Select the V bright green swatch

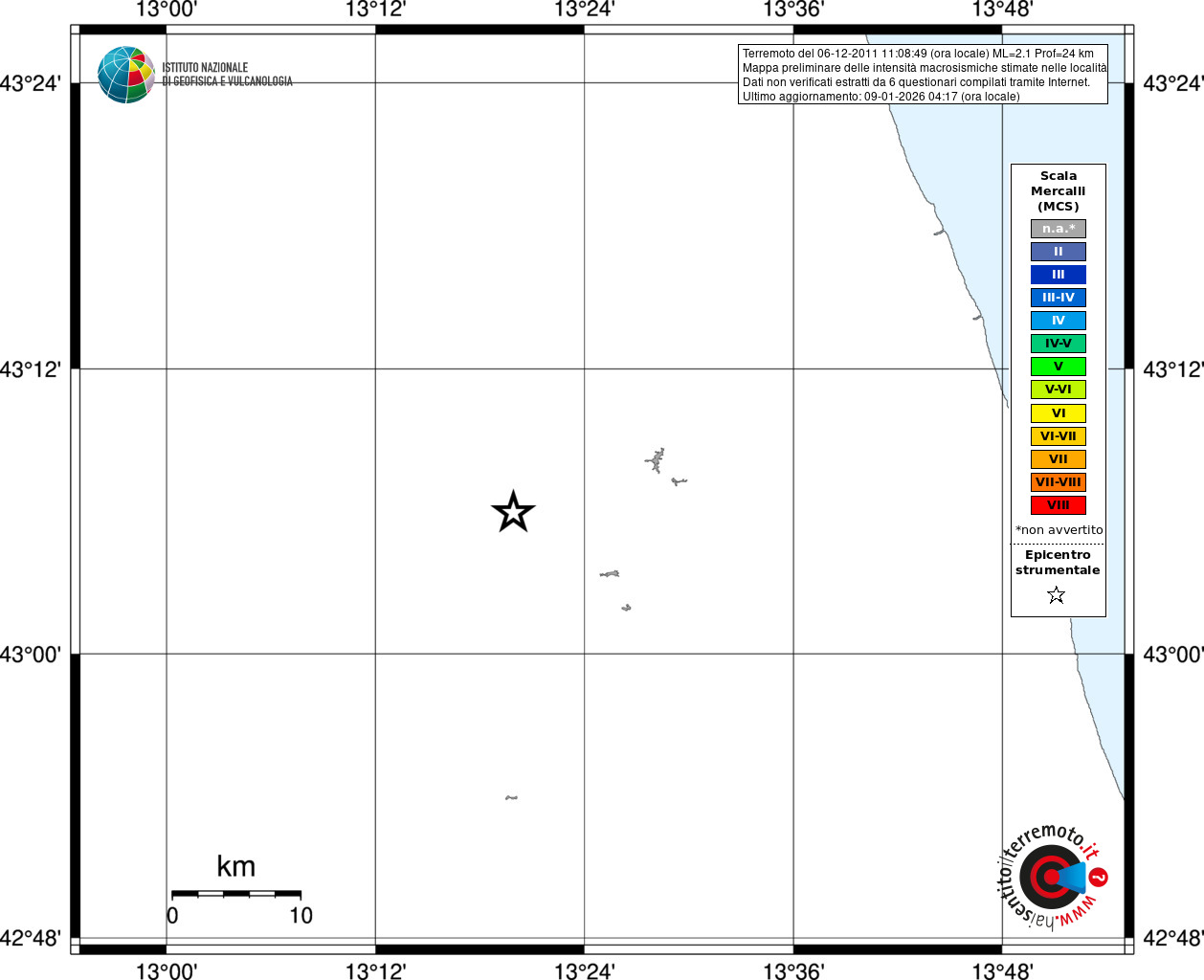[1059, 367]
